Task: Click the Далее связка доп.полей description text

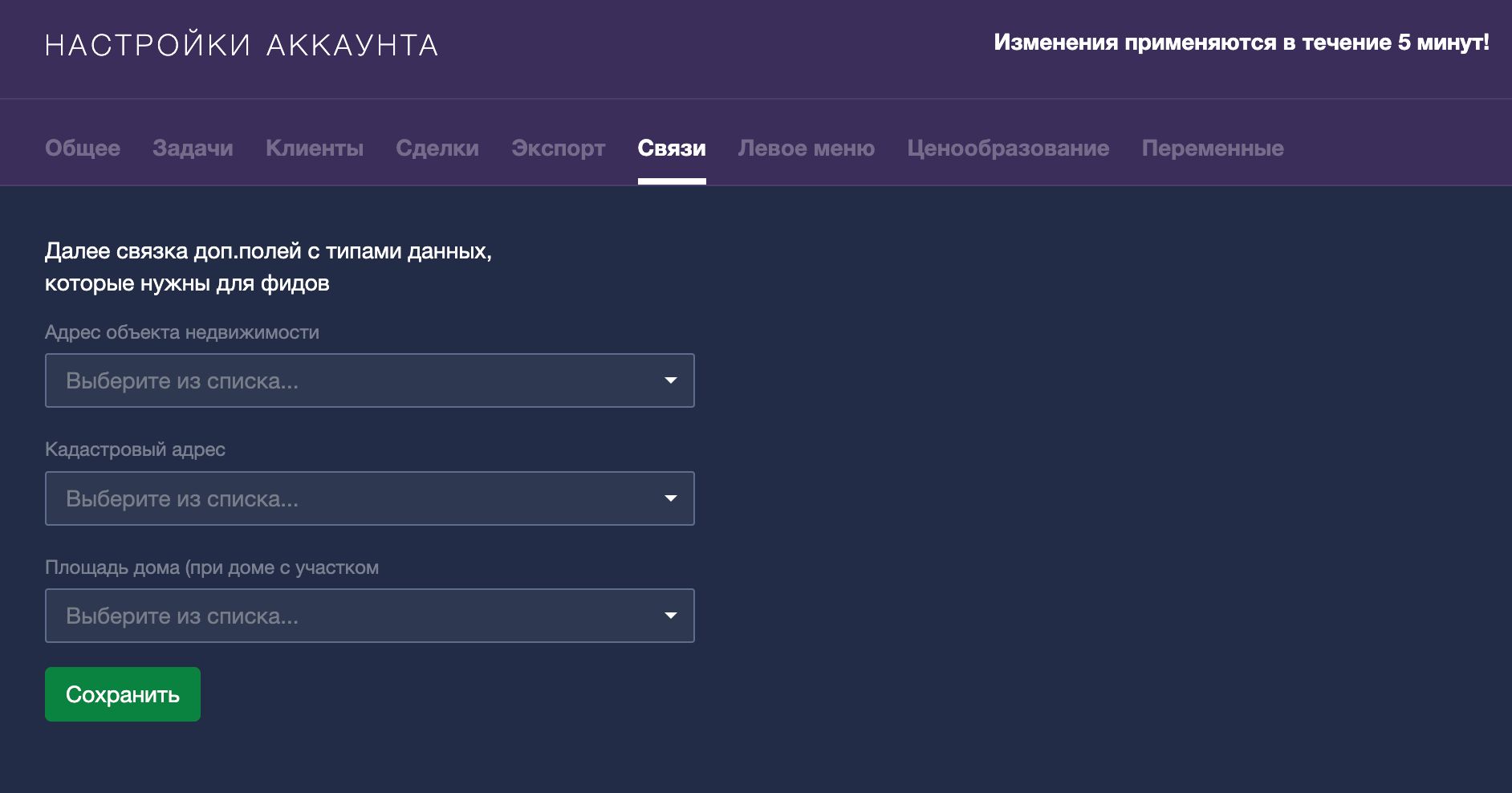Action: click(x=268, y=267)
